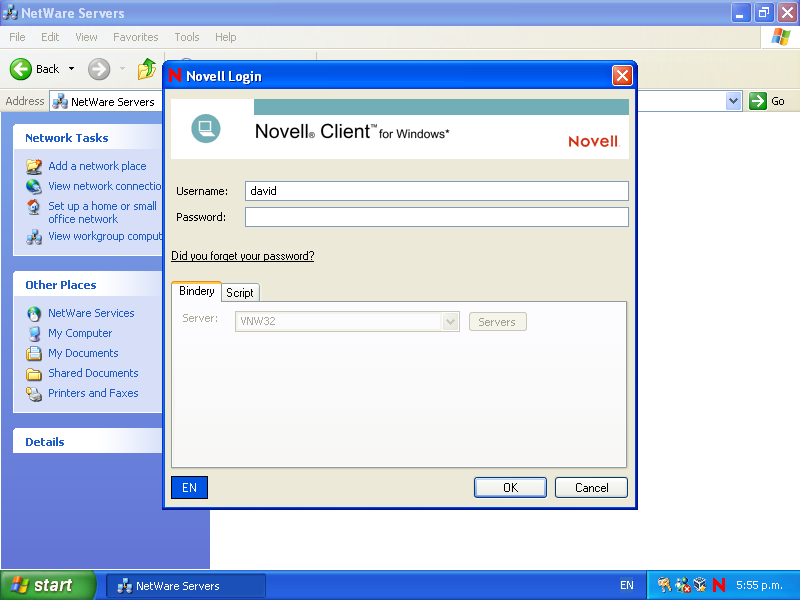Open My Documents link
The width and height of the screenshot is (800, 600).
[x=83, y=353]
